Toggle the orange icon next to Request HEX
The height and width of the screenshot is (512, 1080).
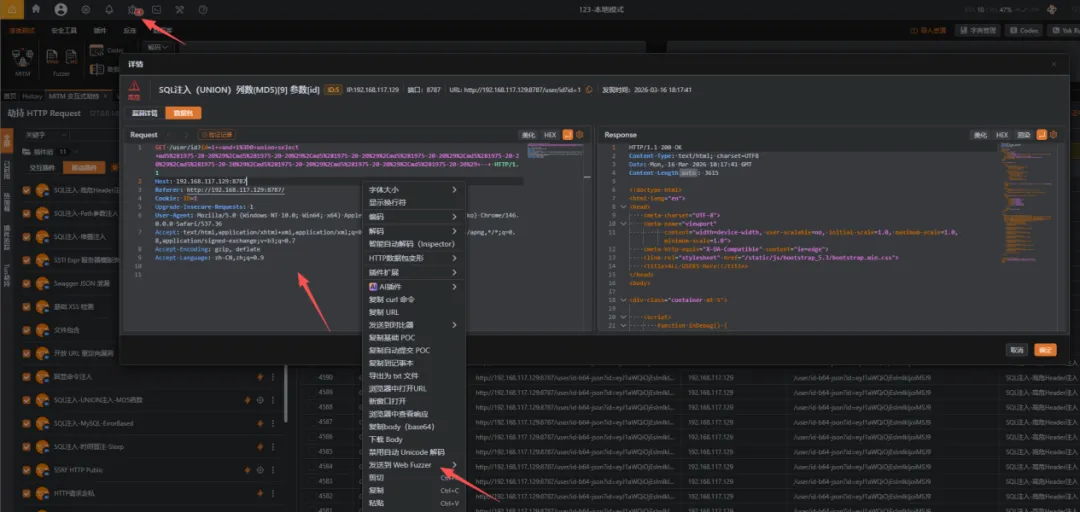568,134
